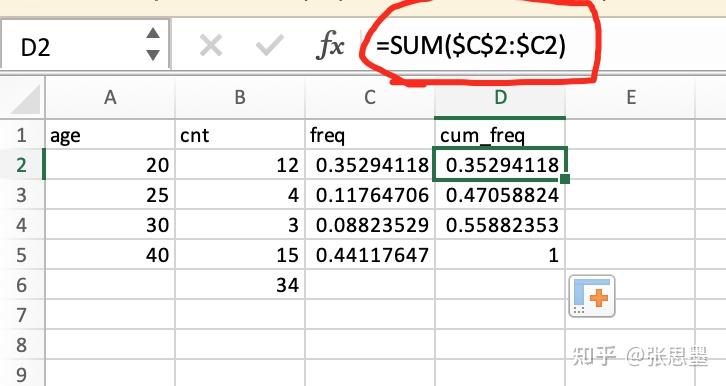Image resolution: width=726 pixels, height=386 pixels.
Task: Select the freq cell 0.44117647
Action: tap(370, 255)
